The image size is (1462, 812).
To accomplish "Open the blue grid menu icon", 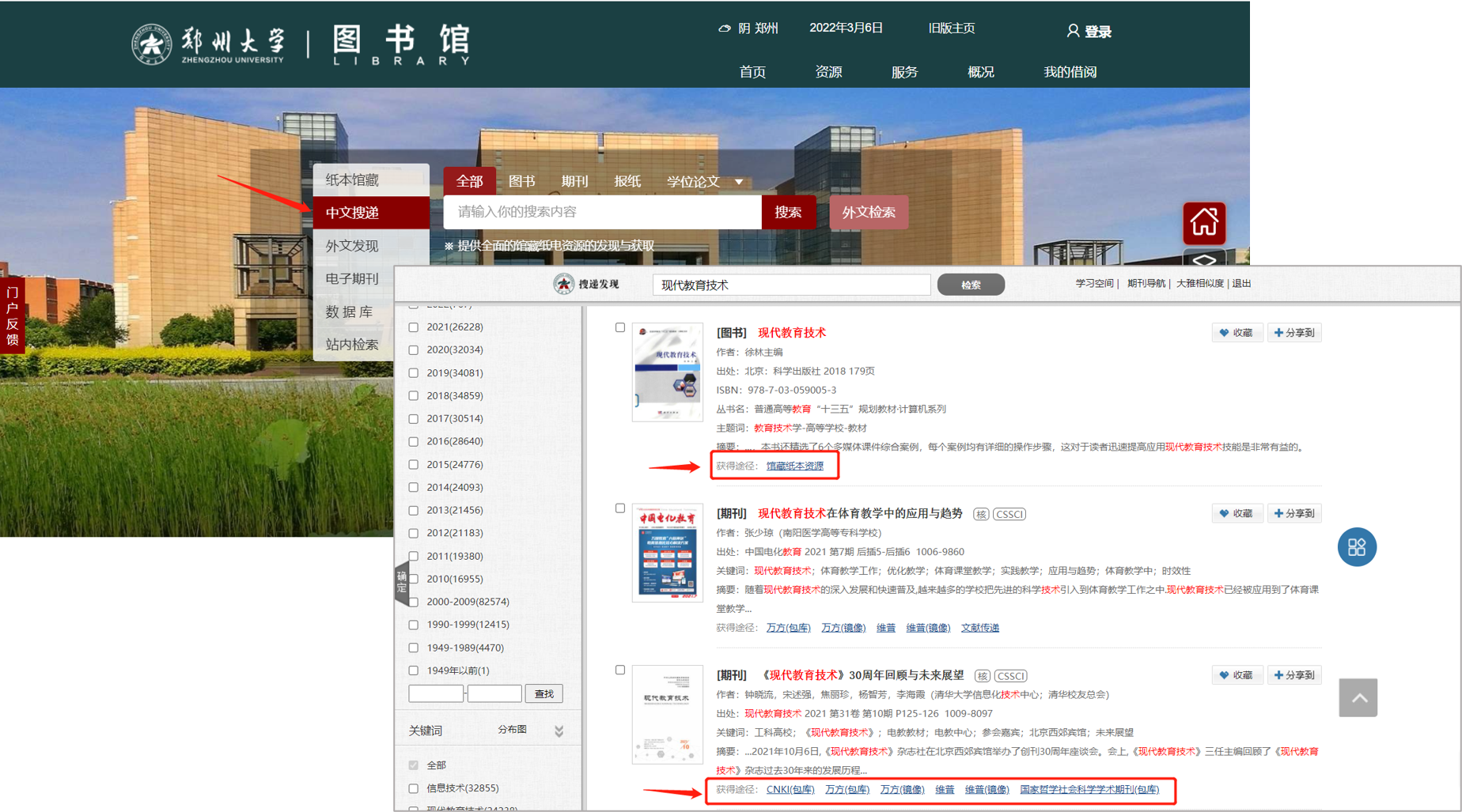I will point(1356,547).
